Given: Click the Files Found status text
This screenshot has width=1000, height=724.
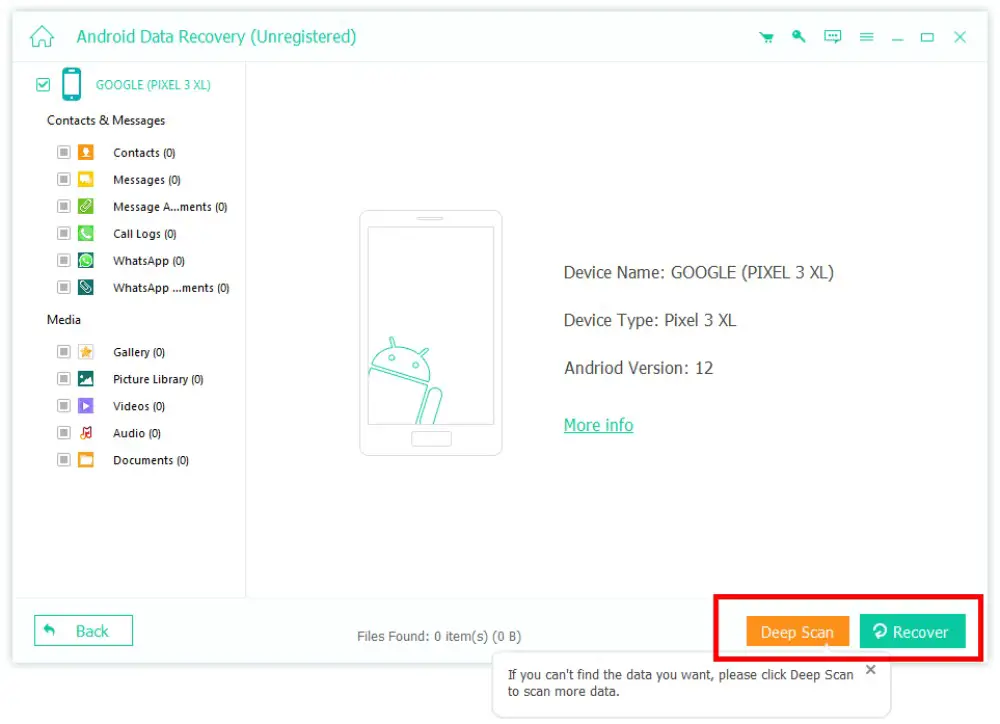Looking at the screenshot, I should 439,636.
